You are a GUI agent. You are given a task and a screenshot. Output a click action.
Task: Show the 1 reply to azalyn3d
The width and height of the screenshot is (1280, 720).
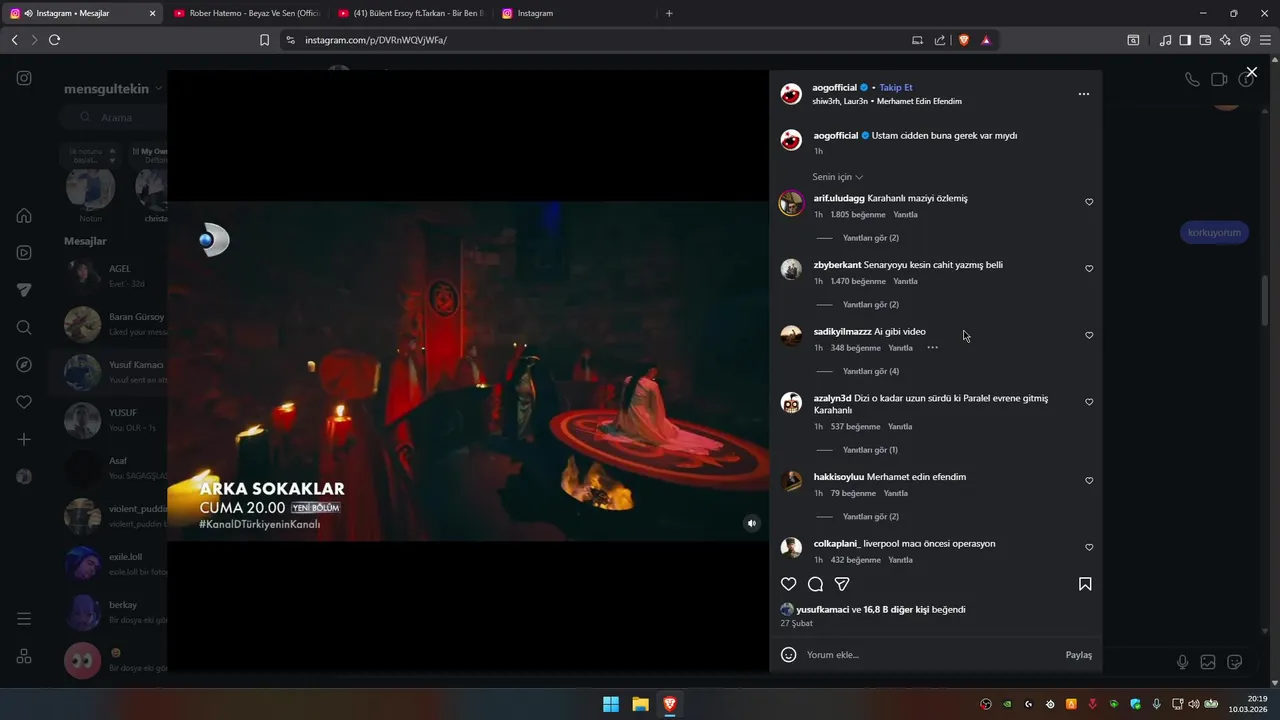(x=870, y=450)
